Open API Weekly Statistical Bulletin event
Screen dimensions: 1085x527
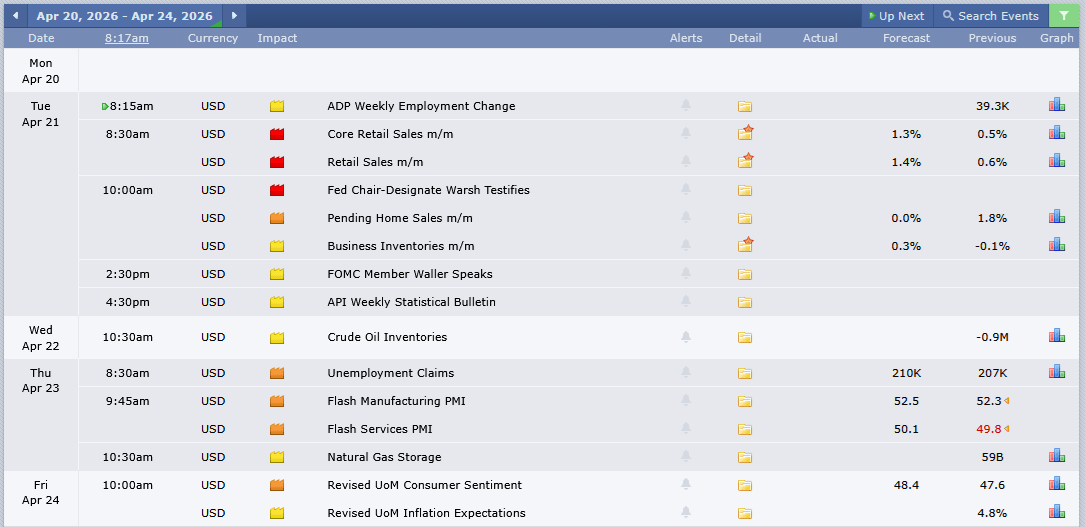coord(412,302)
